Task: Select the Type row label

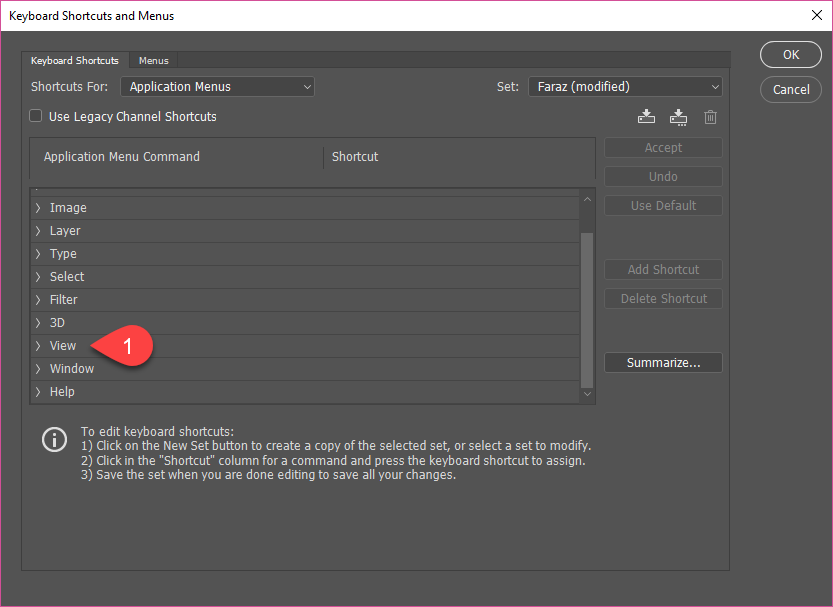Action: click(x=63, y=254)
